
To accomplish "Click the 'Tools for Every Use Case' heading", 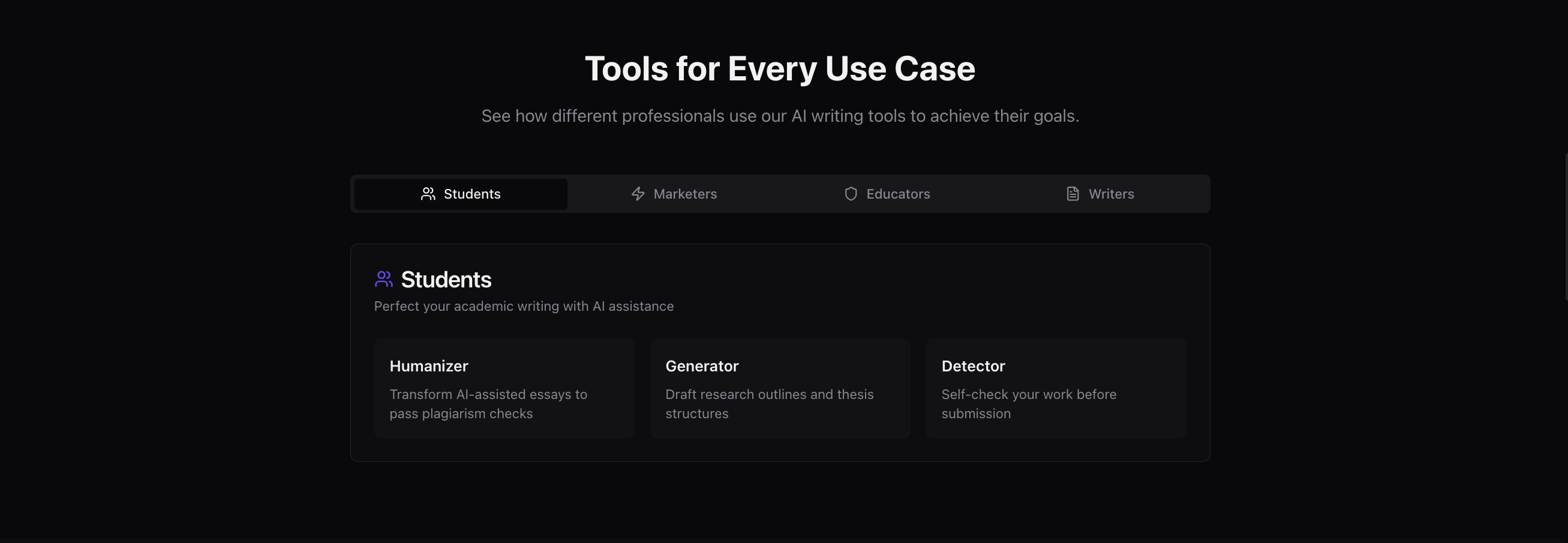I will pos(780,68).
